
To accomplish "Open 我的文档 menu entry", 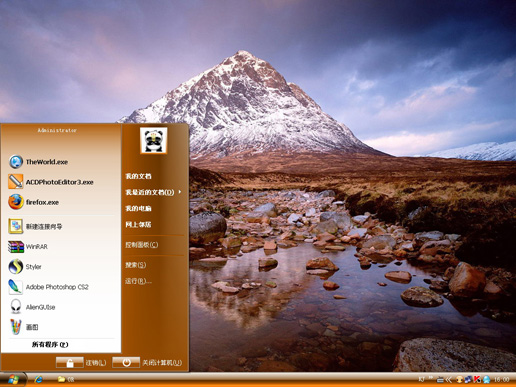I will 138,176.
